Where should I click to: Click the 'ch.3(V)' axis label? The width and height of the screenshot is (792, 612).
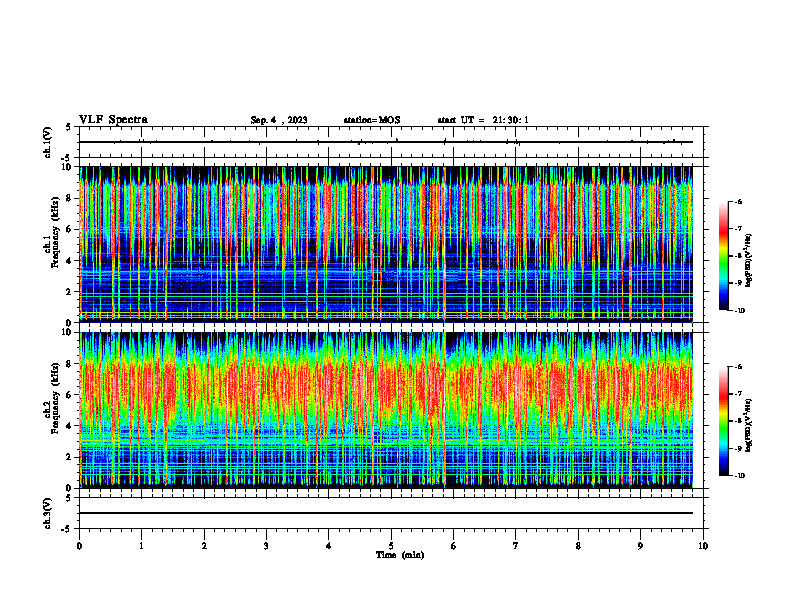click(x=48, y=513)
